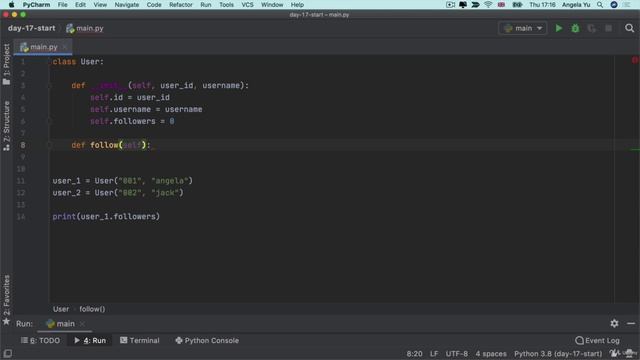
Task: Open the Project tool window
Action: (7, 64)
